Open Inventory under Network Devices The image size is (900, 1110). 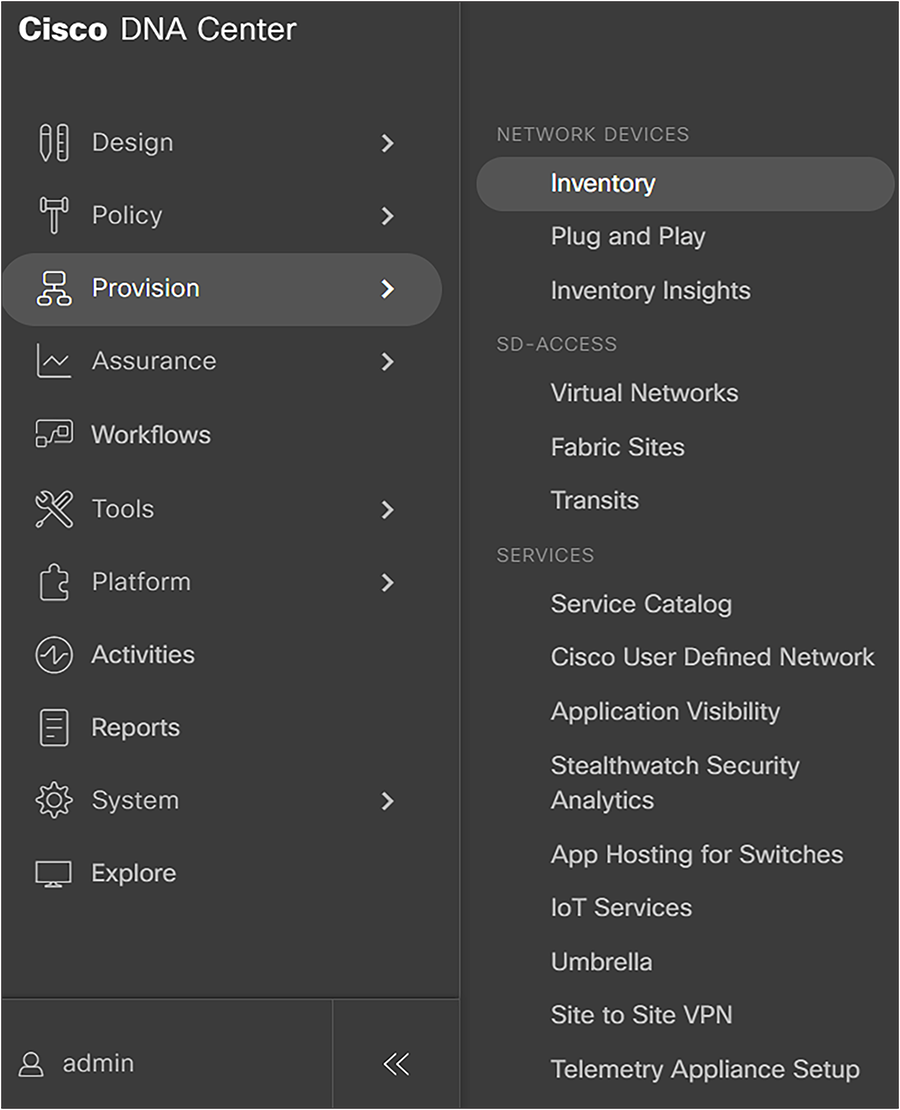tap(685, 183)
